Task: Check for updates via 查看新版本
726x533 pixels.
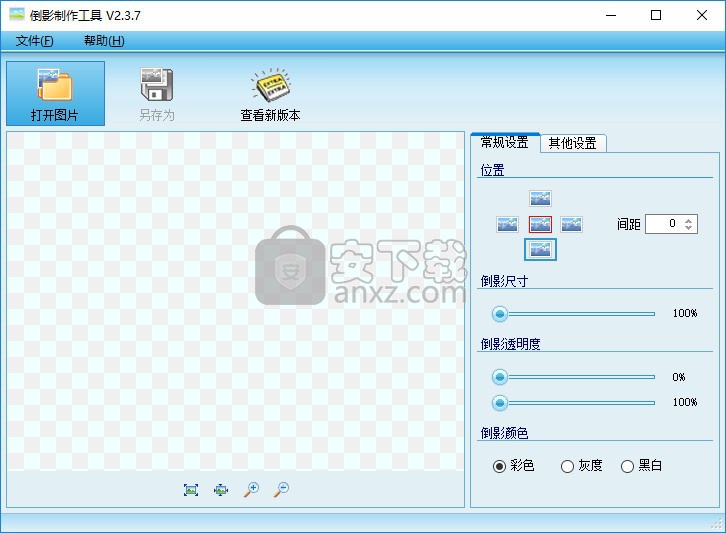Action: click(x=270, y=94)
